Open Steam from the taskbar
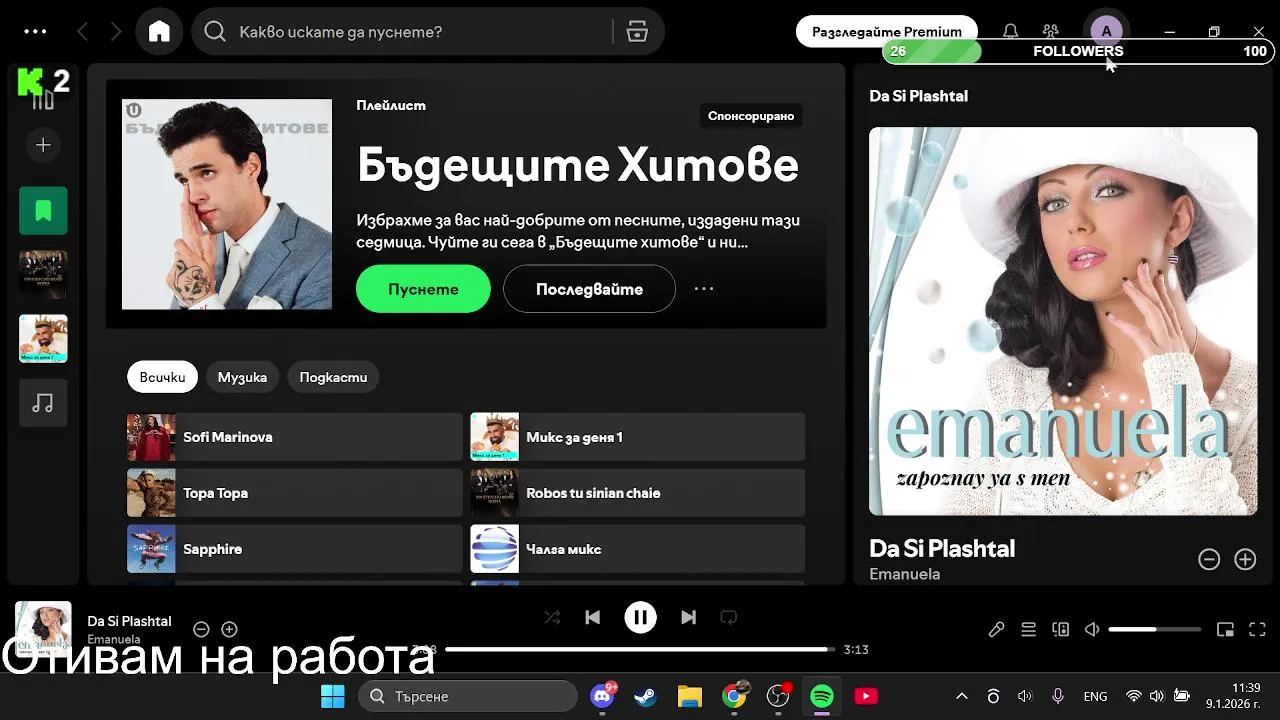Viewport: 1280px width, 720px height. click(x=646, y=696)
